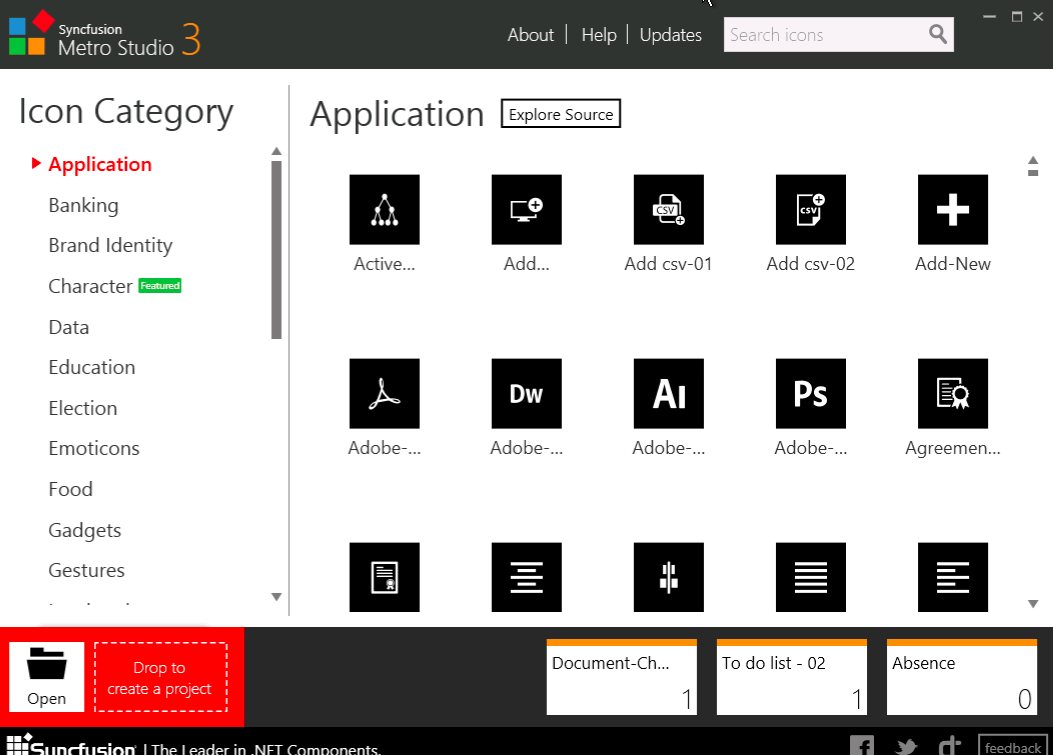Click the Adobe Acrobat PDF icon

coord(384,394)
